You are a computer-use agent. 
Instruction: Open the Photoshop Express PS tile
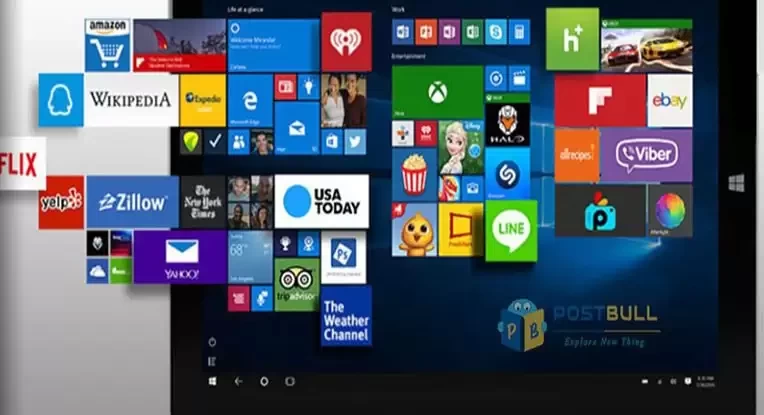click(344, 257)
